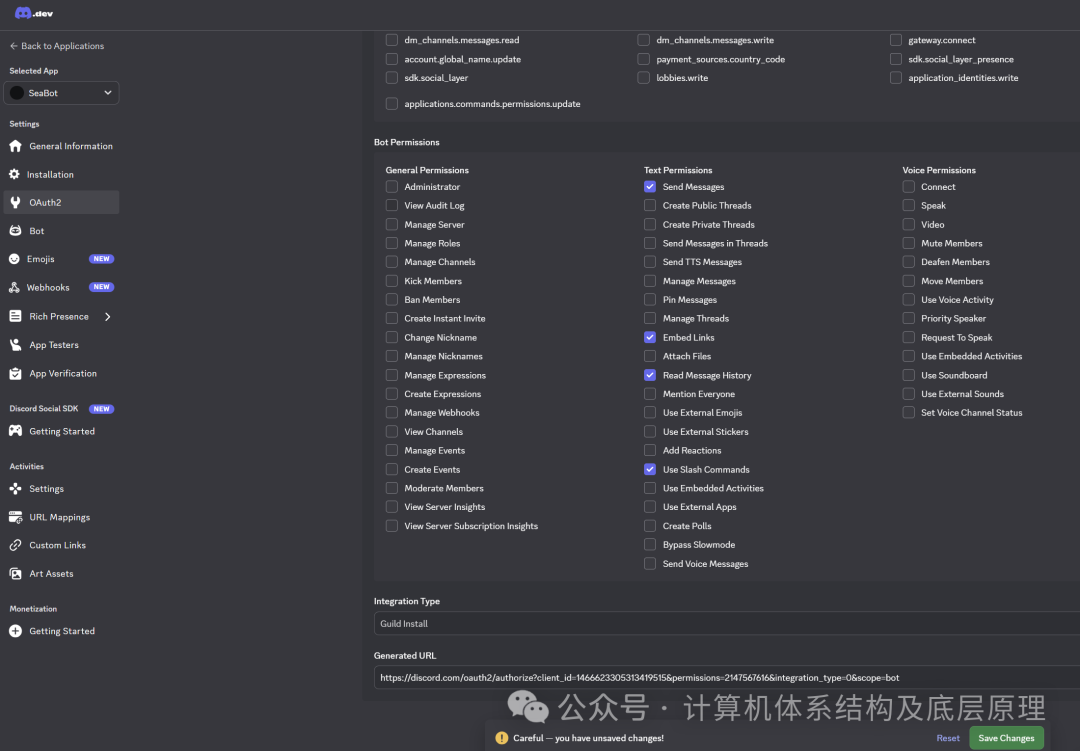Image resolution: width=1080 pixels, height=751 pixels.
Task: Check the Create Polls permission
Action: 650,526
